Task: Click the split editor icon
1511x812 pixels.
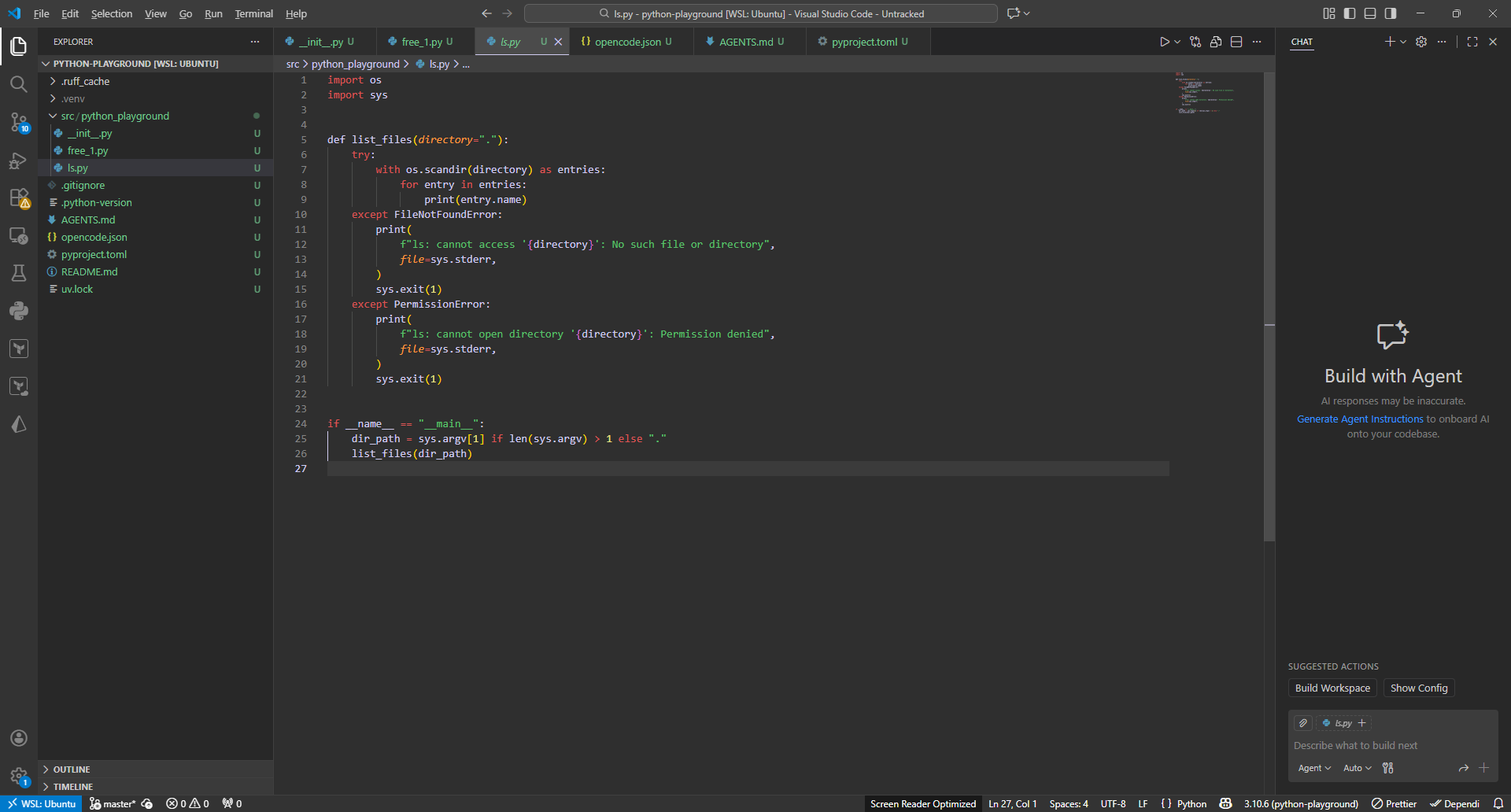Action: click(1236, 42)
